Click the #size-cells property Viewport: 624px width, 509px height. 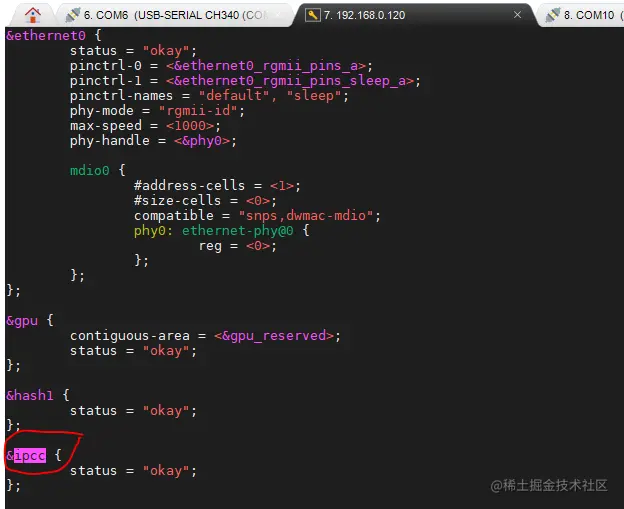pyautogui.click(x=177, y=201)
